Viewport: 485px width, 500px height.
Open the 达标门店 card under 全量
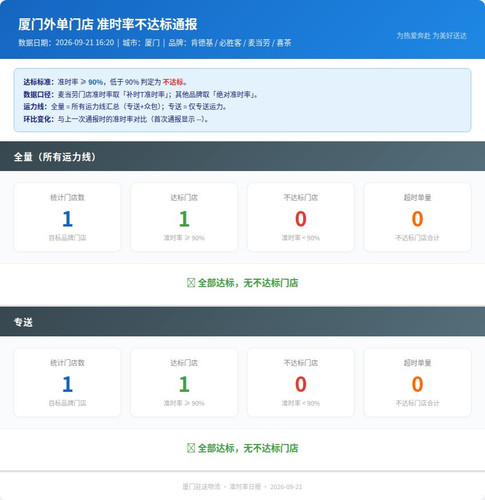pyautogui.click(x=184, y=217)
